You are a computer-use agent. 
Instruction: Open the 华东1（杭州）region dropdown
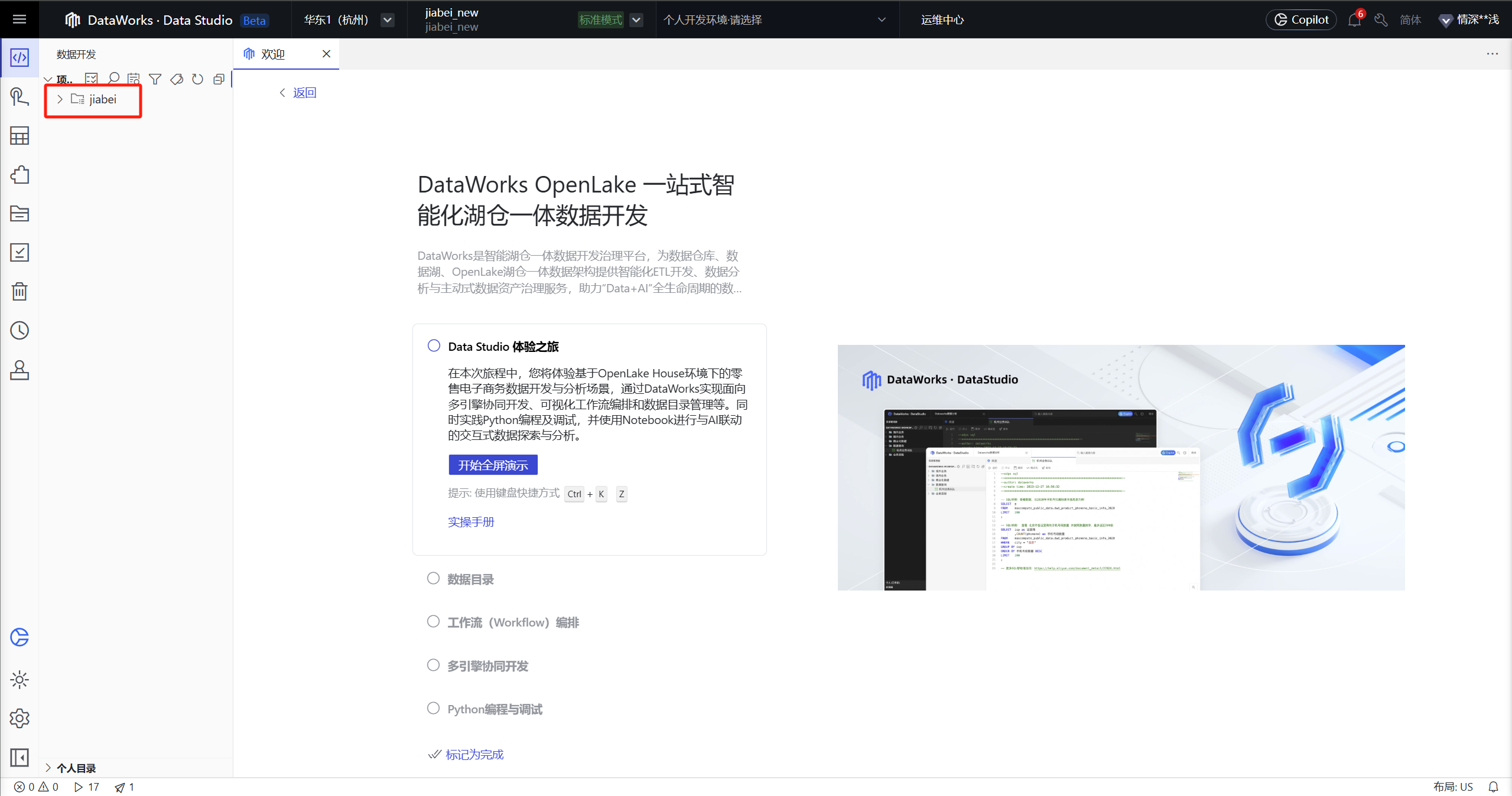pos(387,19)
